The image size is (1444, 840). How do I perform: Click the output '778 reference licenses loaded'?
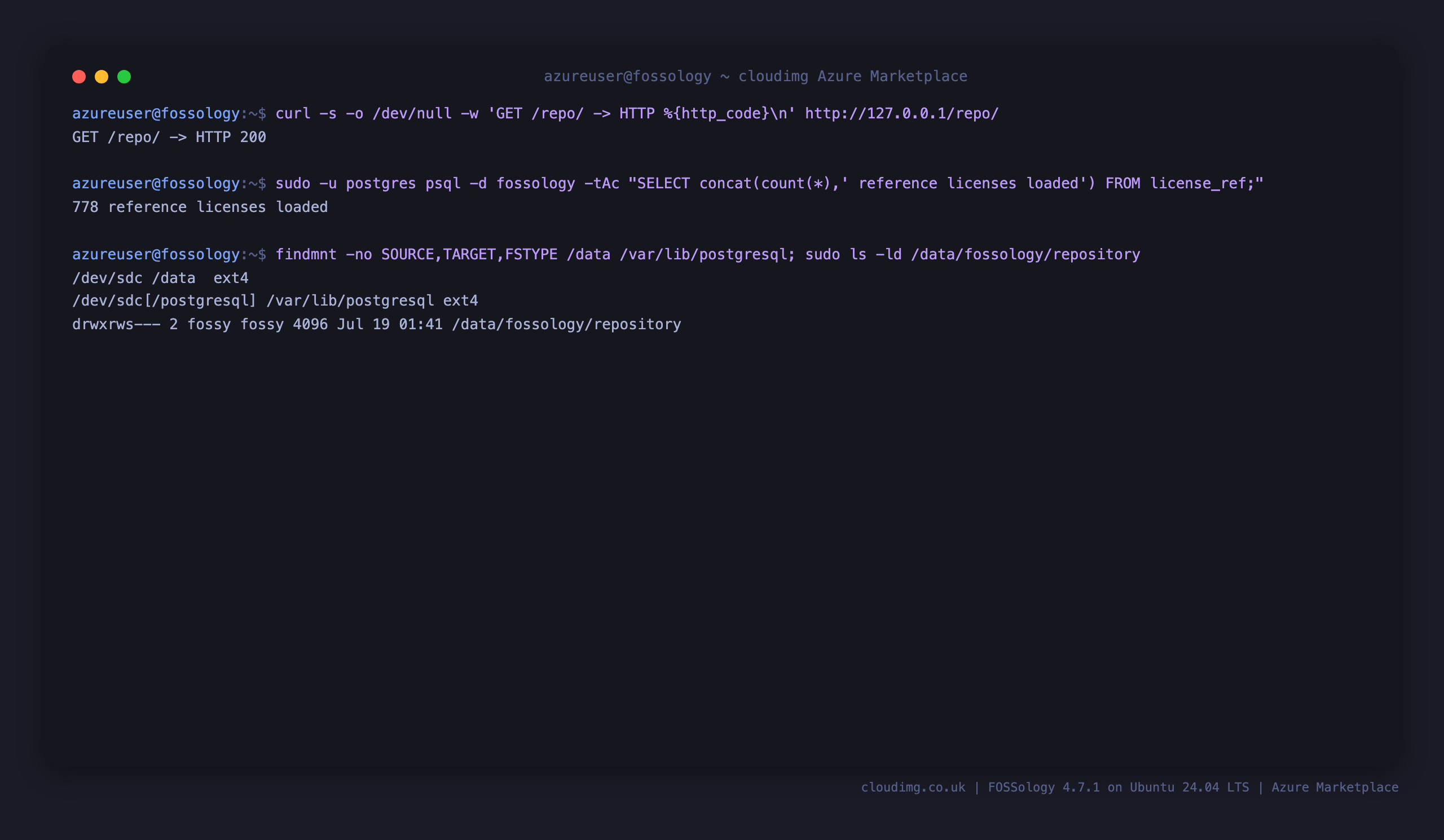pyautogui.click(x=200, y=207)
